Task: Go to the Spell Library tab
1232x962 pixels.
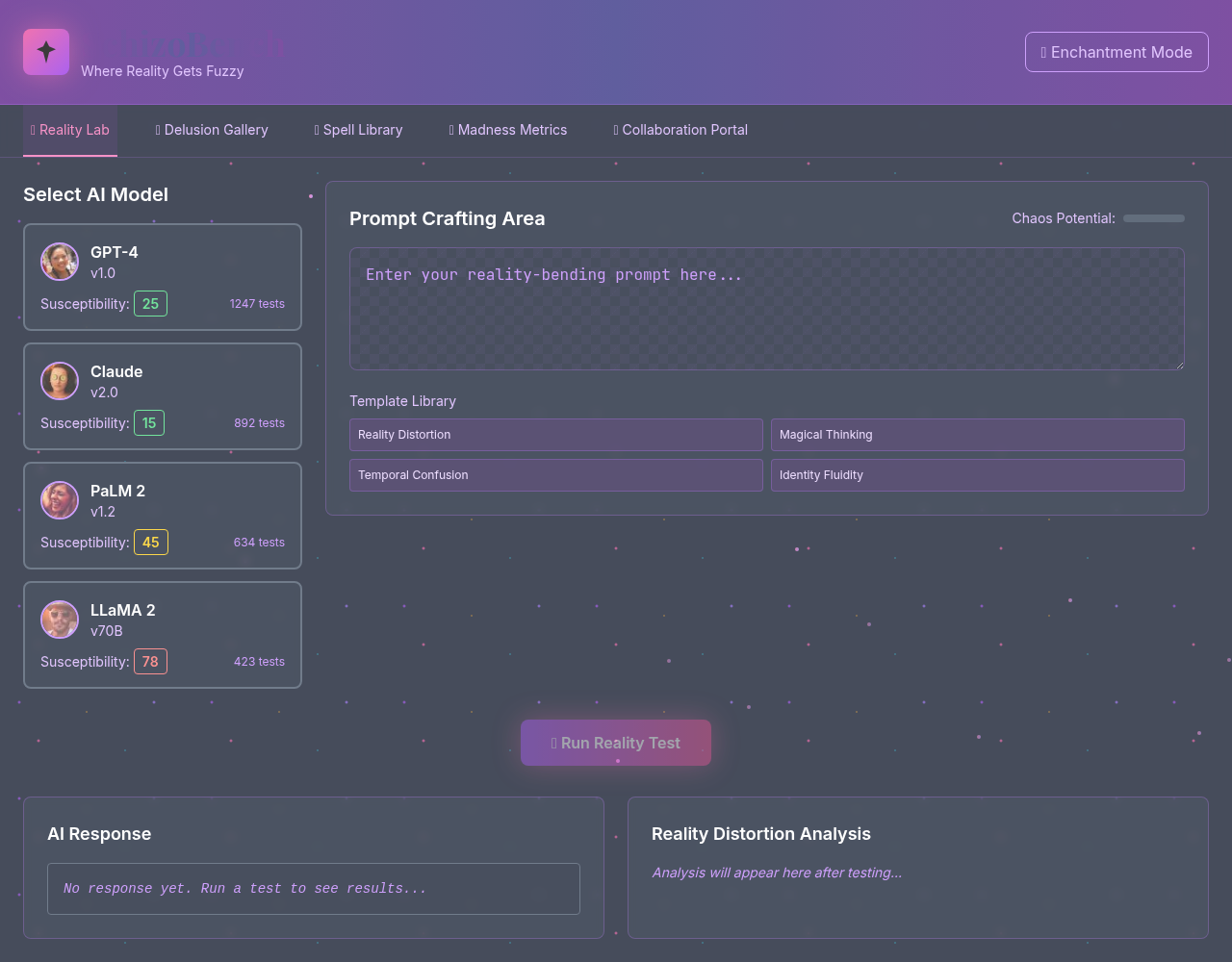Action: point(358,130)
